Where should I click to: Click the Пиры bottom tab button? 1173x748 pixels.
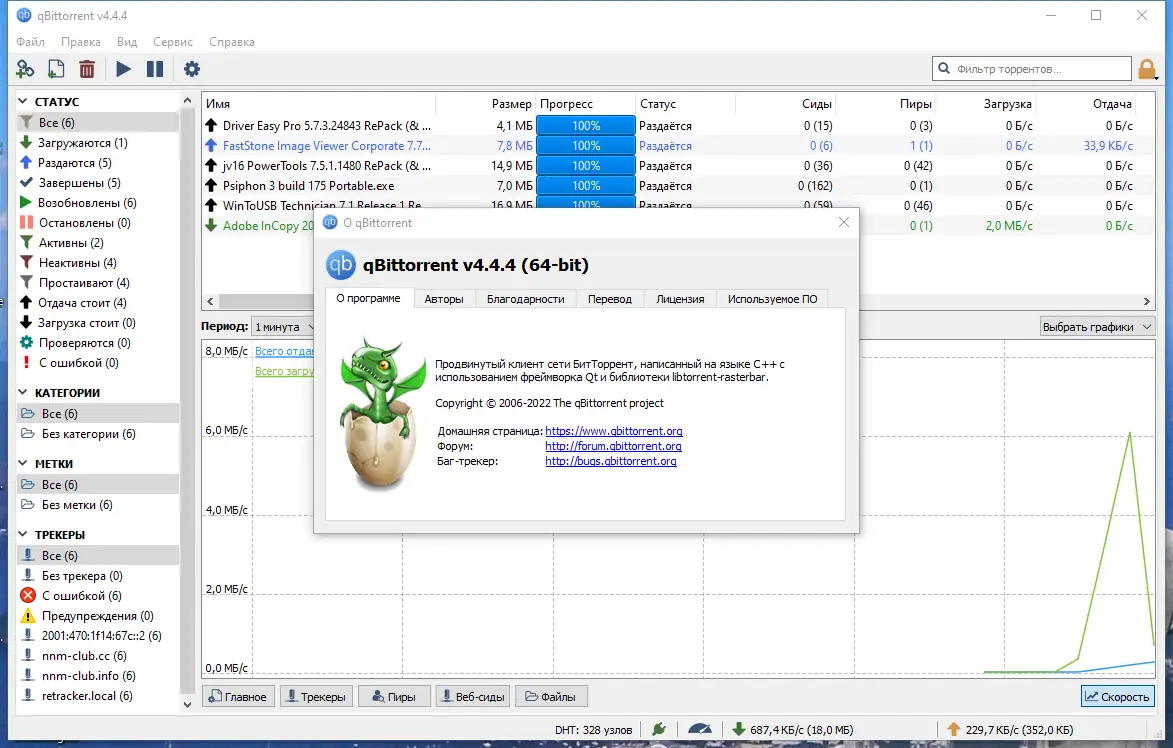[394, 696]
